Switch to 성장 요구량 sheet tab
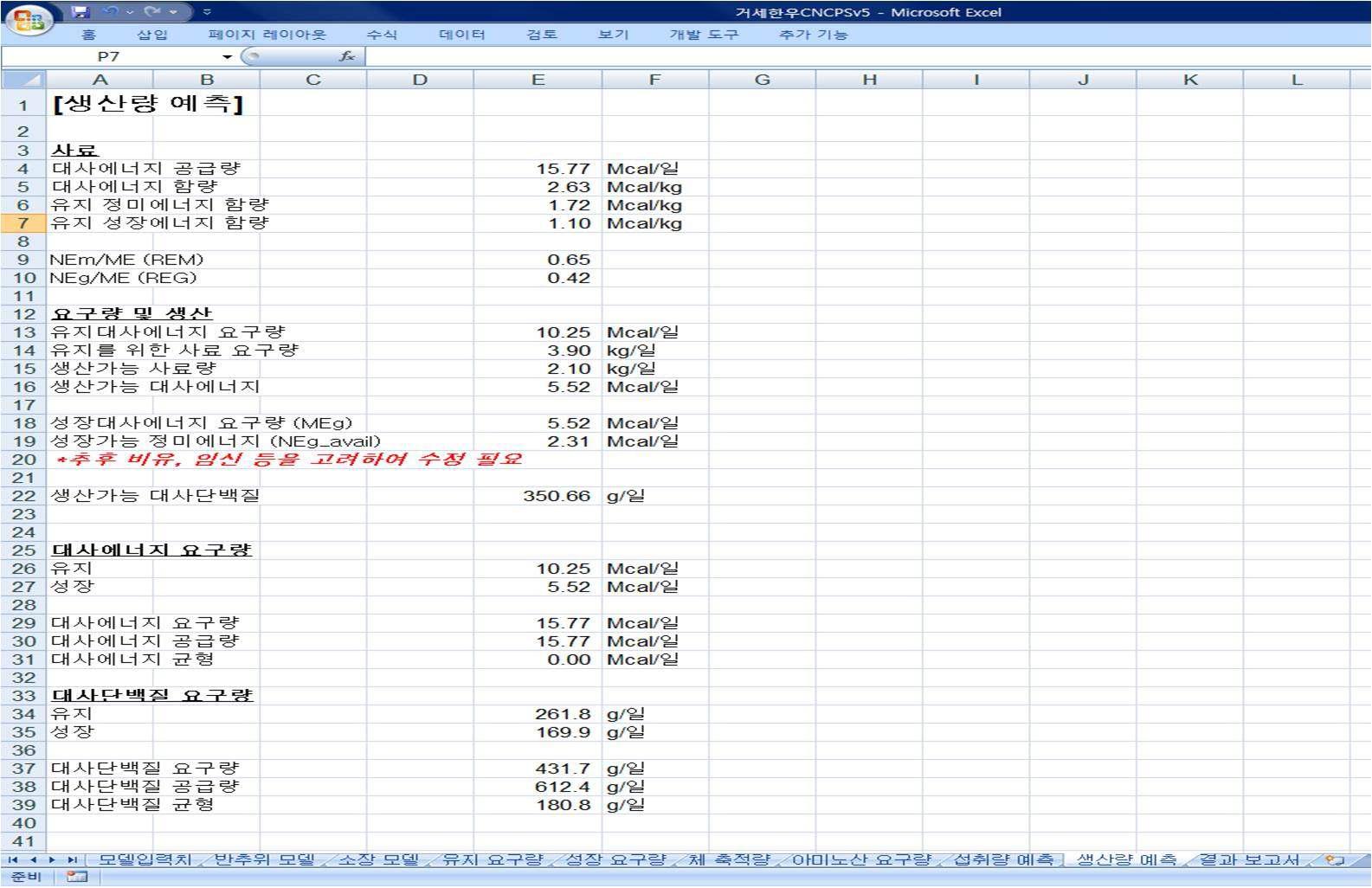1372x888 pixels. pos(615,859)
